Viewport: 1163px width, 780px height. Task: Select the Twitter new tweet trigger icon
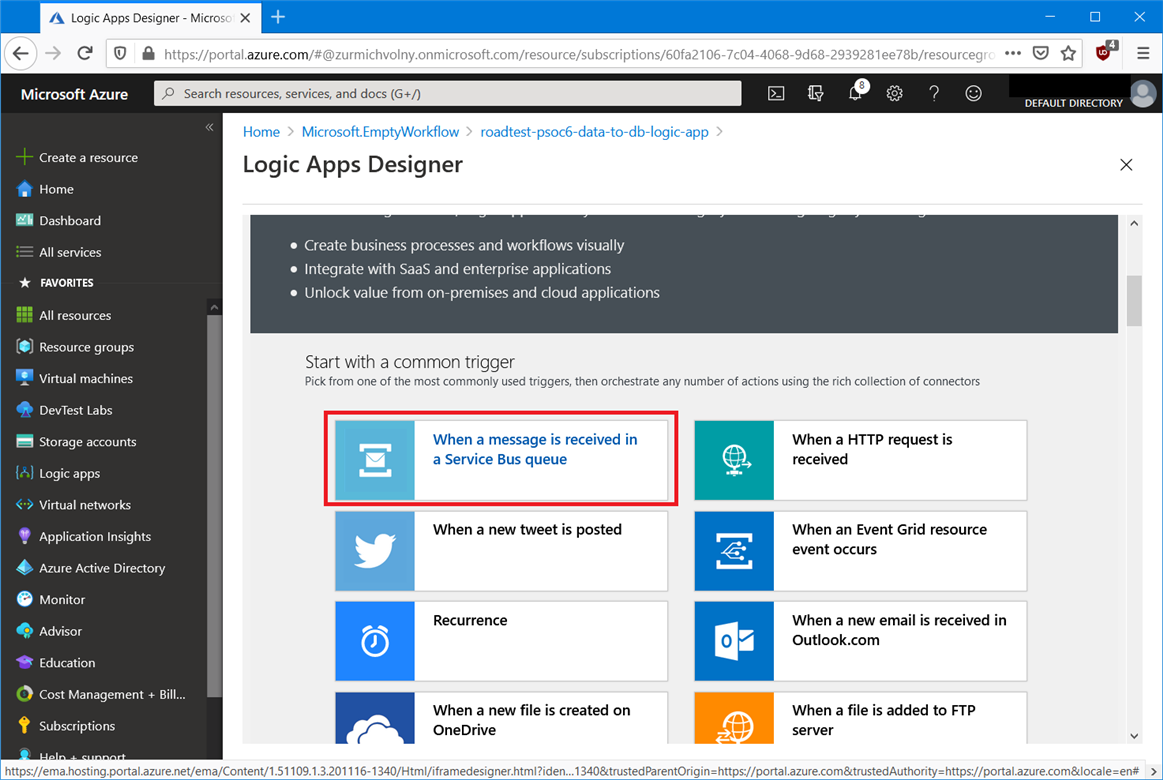[x=375, y=551]
